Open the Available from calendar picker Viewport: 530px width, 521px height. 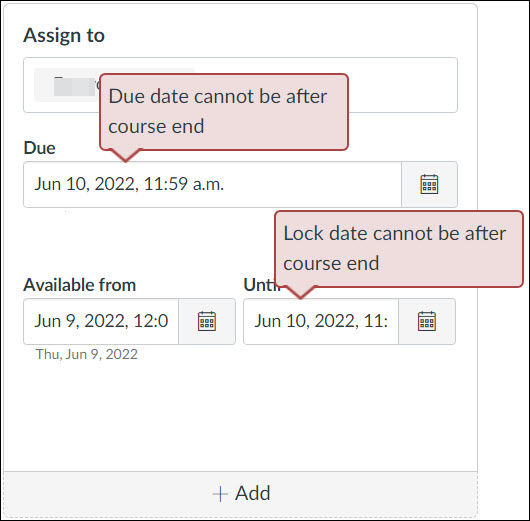click(x=207, y=321)
